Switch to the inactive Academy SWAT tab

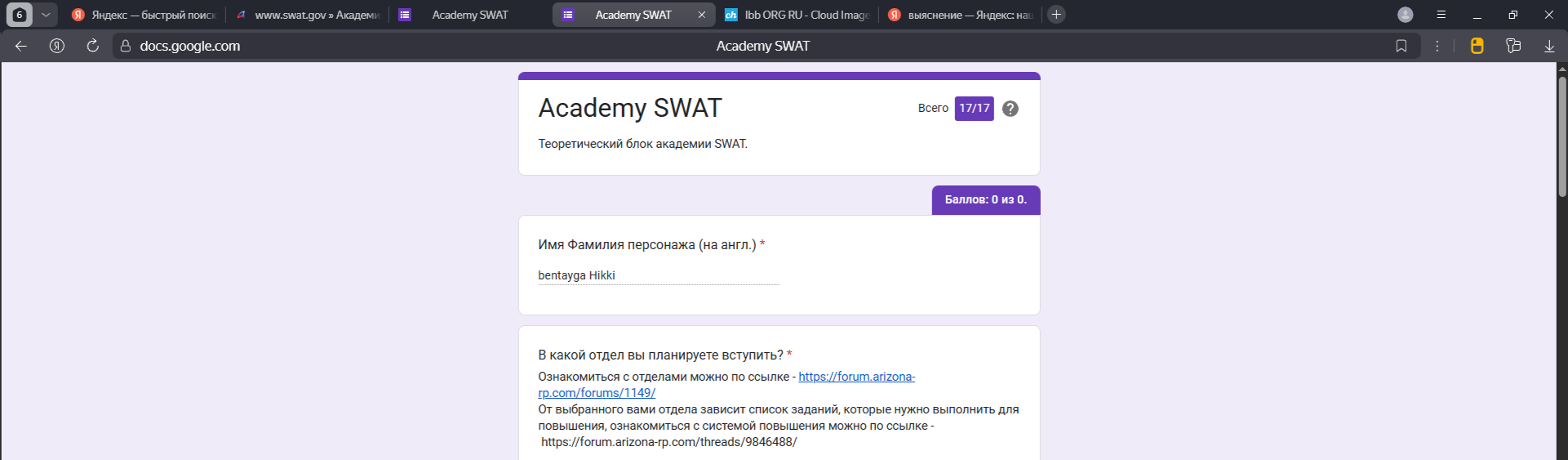click(x=470, y=15)
